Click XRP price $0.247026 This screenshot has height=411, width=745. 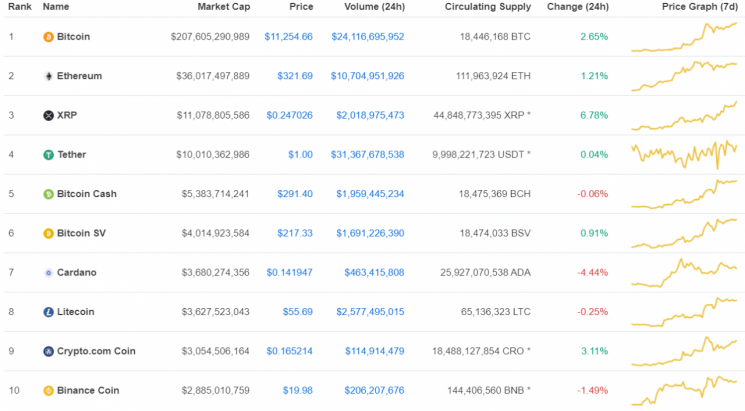289,115
